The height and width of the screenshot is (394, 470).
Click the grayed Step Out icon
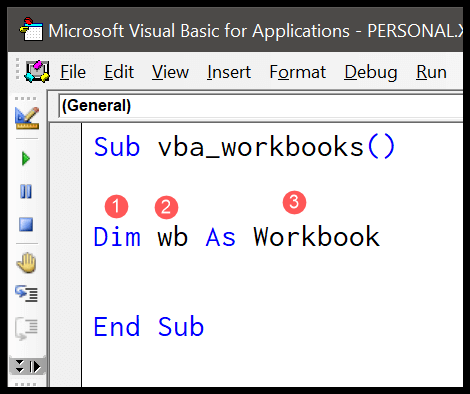click(x=27, y=329)
